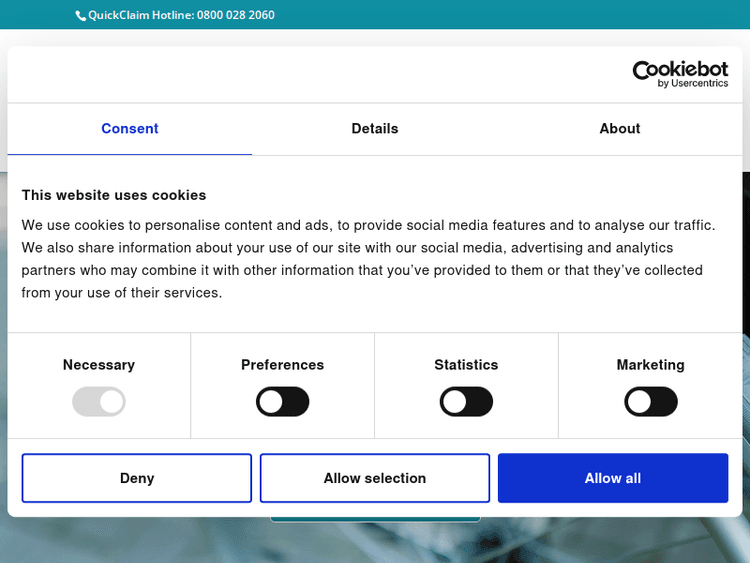The height and width of the screenshot is (563, 750).
Task: Accept cookies with Allow all button
Action: click(x=612, y=478)
